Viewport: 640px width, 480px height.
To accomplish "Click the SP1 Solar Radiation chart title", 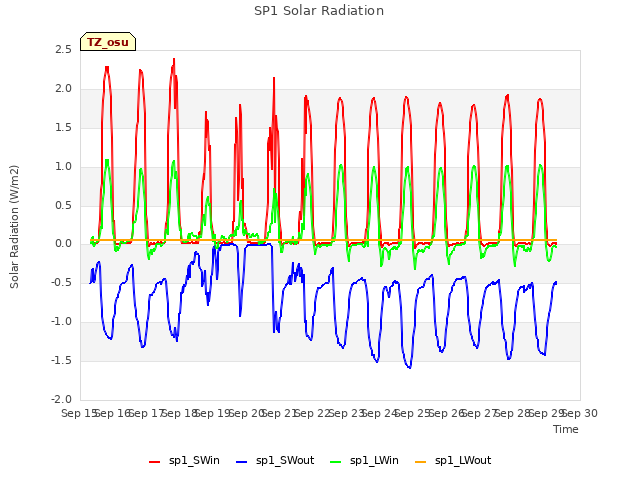I will [319, 11].
